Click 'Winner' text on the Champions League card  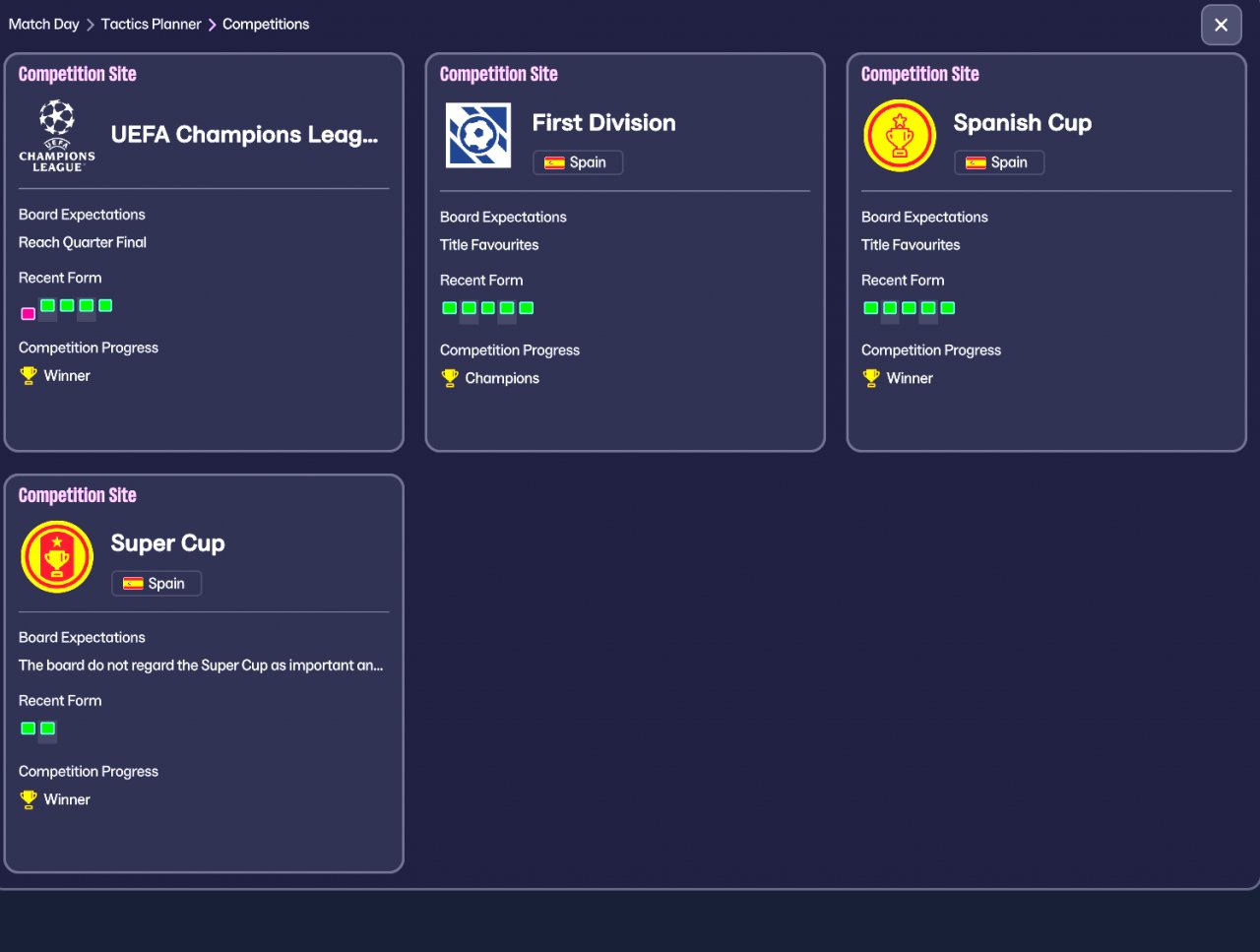click(67, 376)
